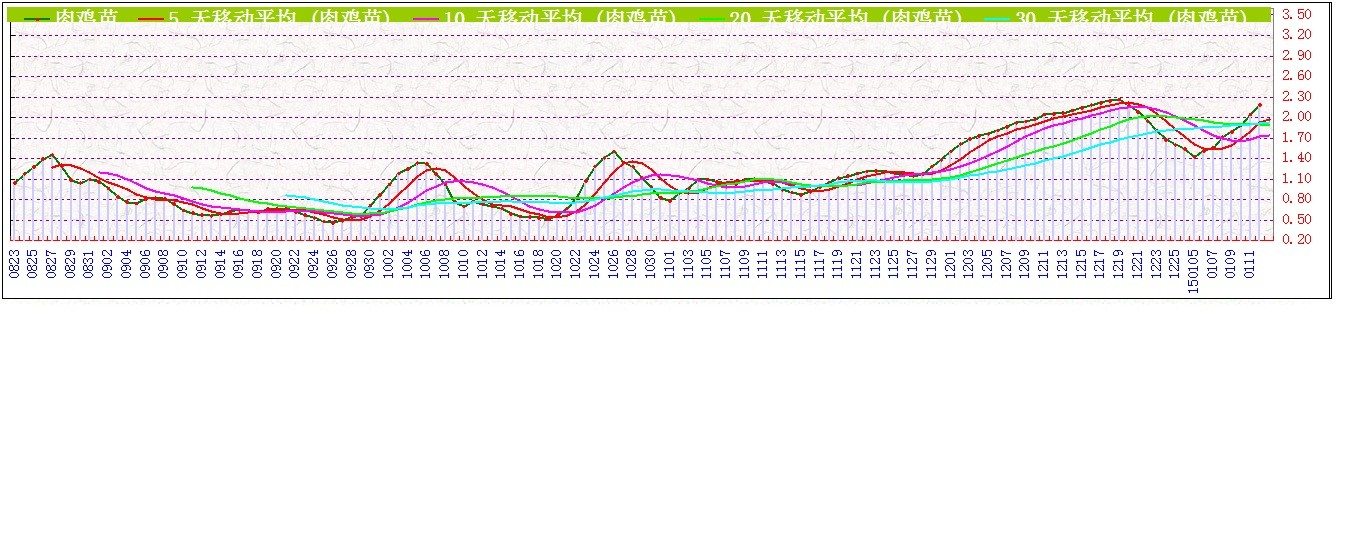Click the 0823 date label
Screen dimensions: 1345x541
(15, 263)
